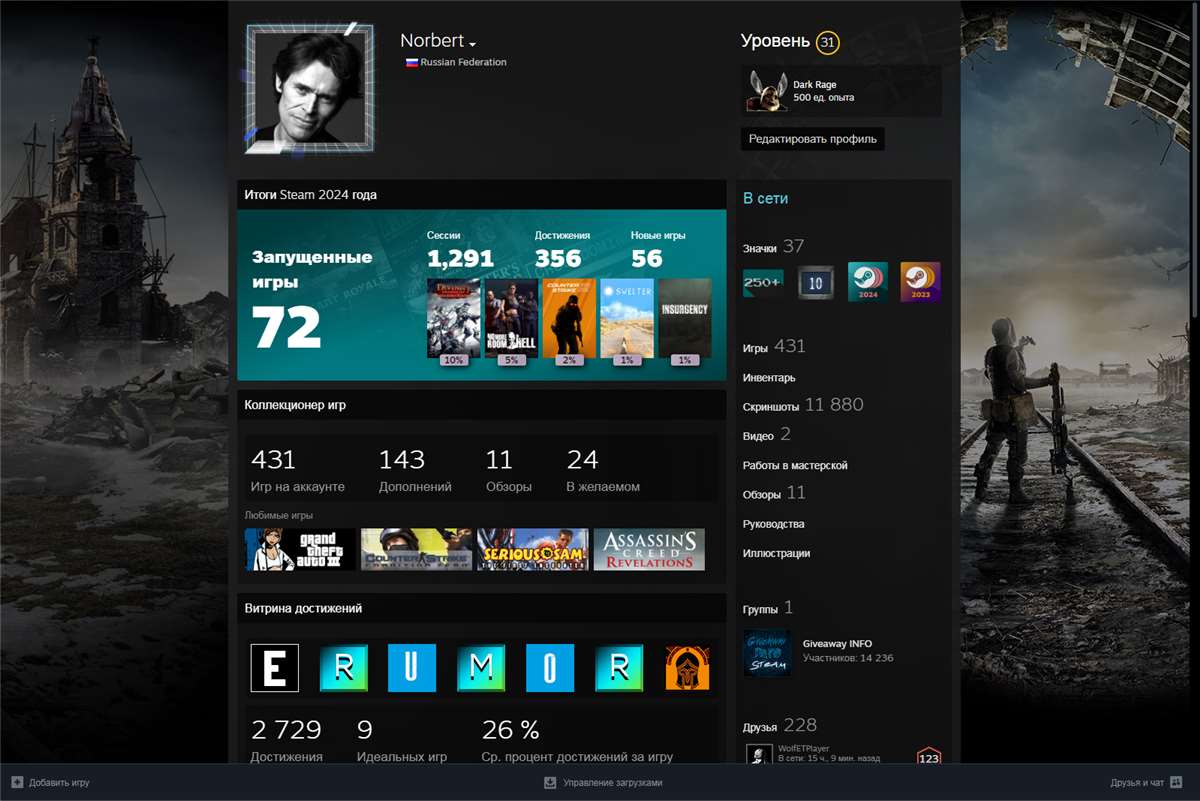This screenshot has width=1200, height=801.
Task: Open the 2 729 Достижения stat
Action: (x=287, y=741)
